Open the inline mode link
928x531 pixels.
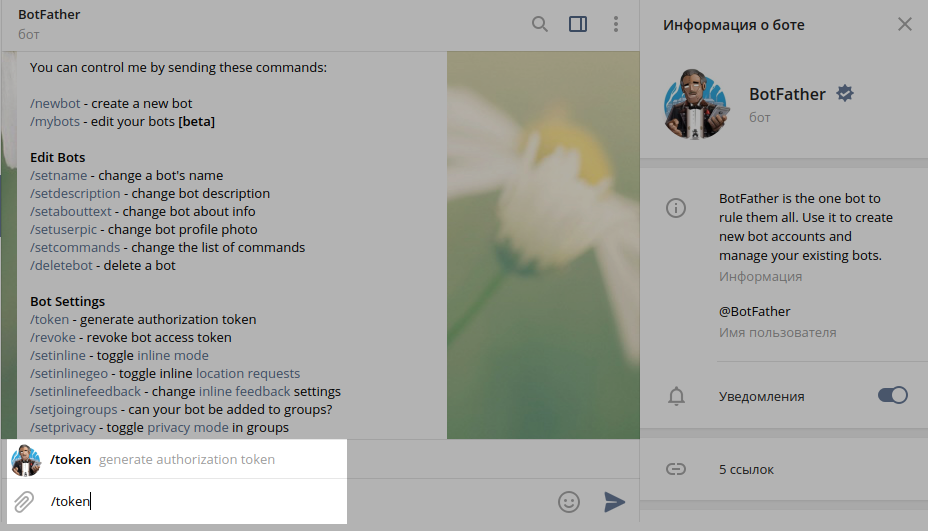(x=173, y=355)
